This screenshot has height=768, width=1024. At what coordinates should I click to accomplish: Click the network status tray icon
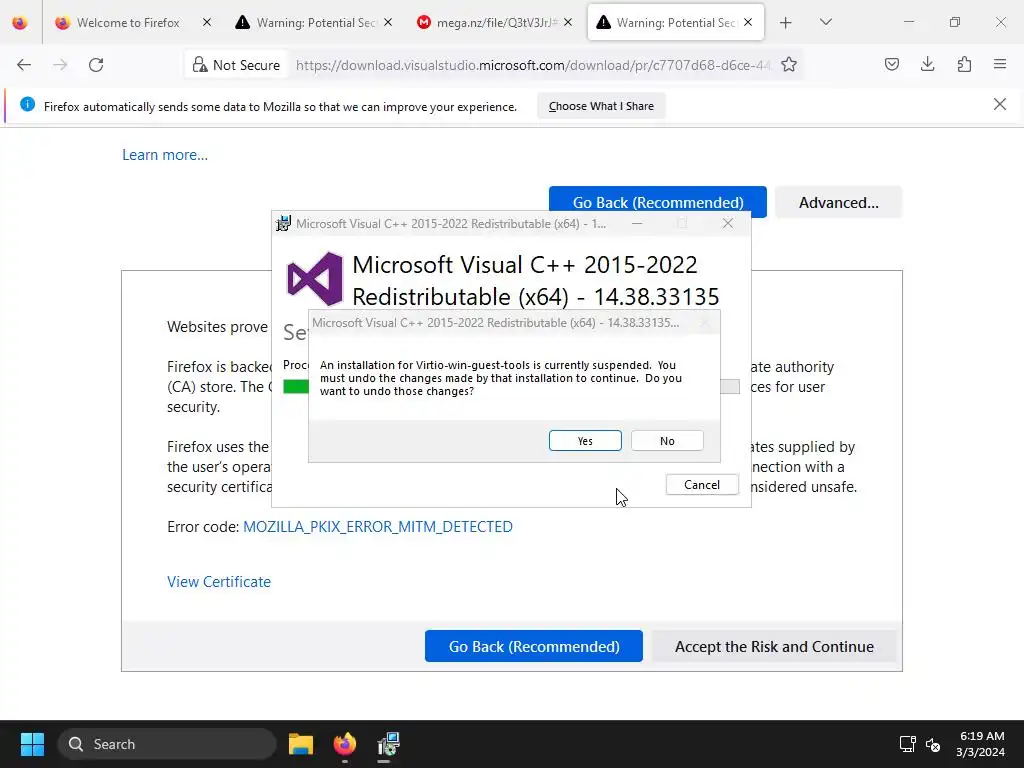point(907,744)
